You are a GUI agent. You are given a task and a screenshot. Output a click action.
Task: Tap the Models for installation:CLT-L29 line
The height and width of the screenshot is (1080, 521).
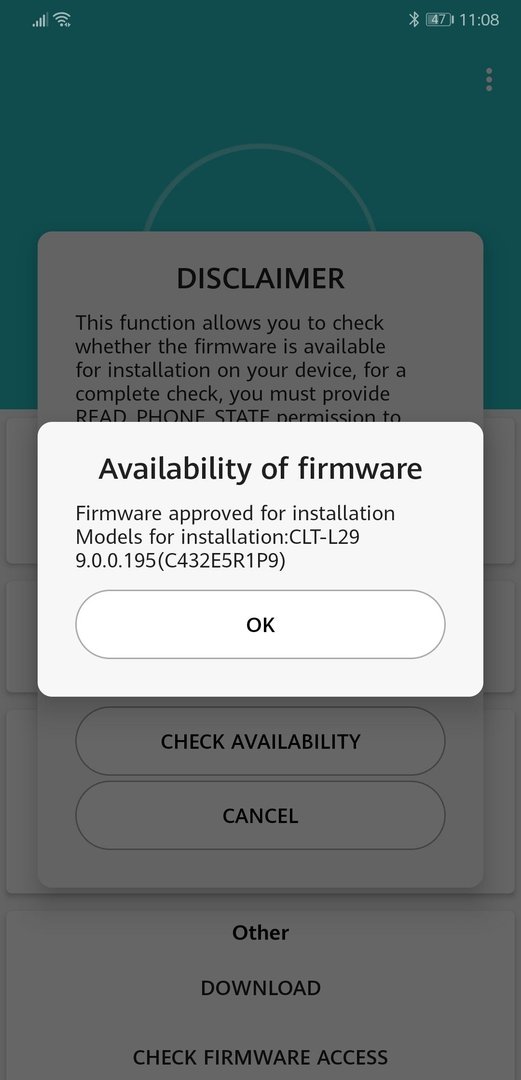click(217, 537)
